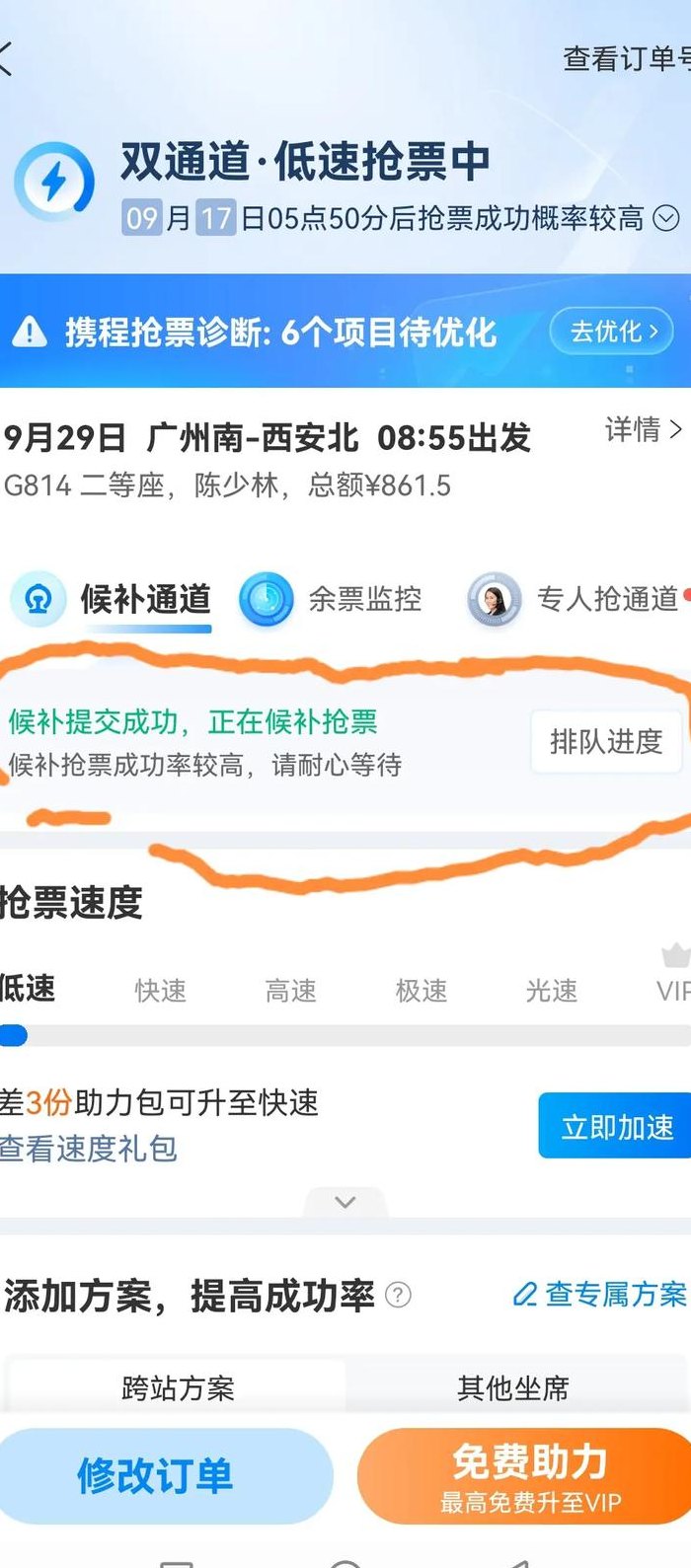Tap the question mark help icon
The width and height of the screenshot is (691, 1568).
point(398,1295)
